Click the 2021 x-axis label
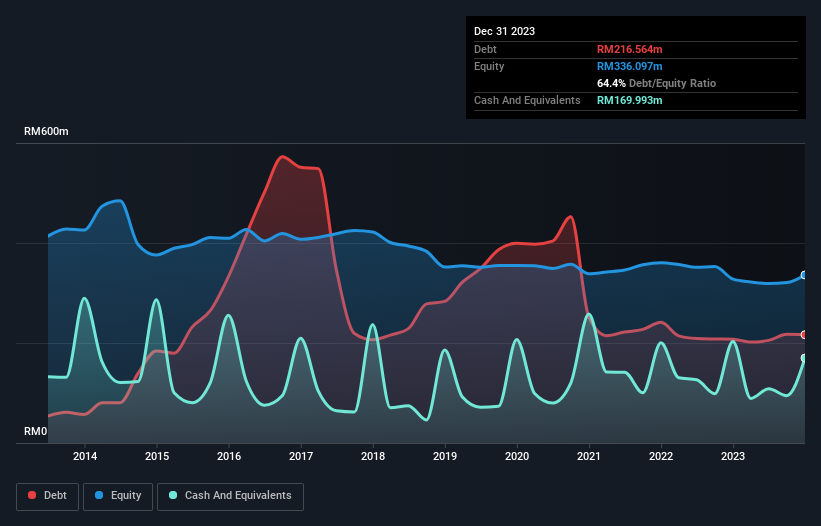821x526 pixels. point(589,456)
